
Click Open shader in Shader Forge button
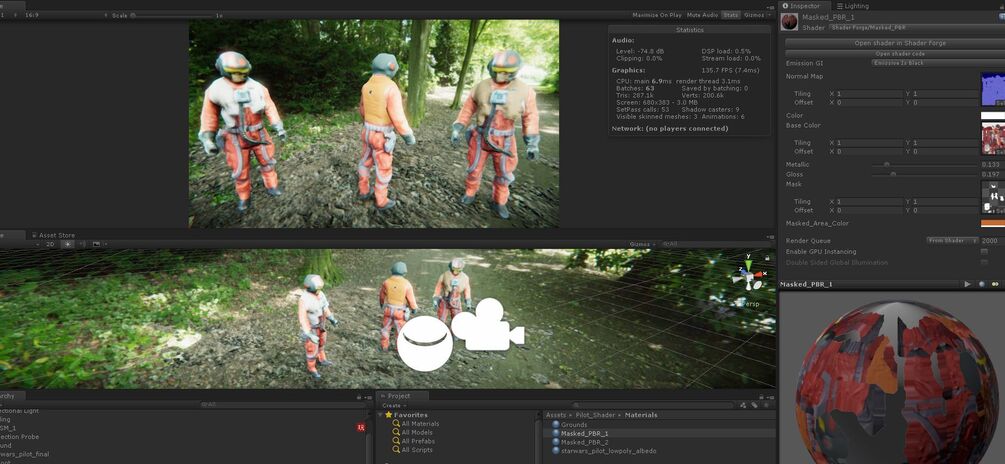click(895, 43)
